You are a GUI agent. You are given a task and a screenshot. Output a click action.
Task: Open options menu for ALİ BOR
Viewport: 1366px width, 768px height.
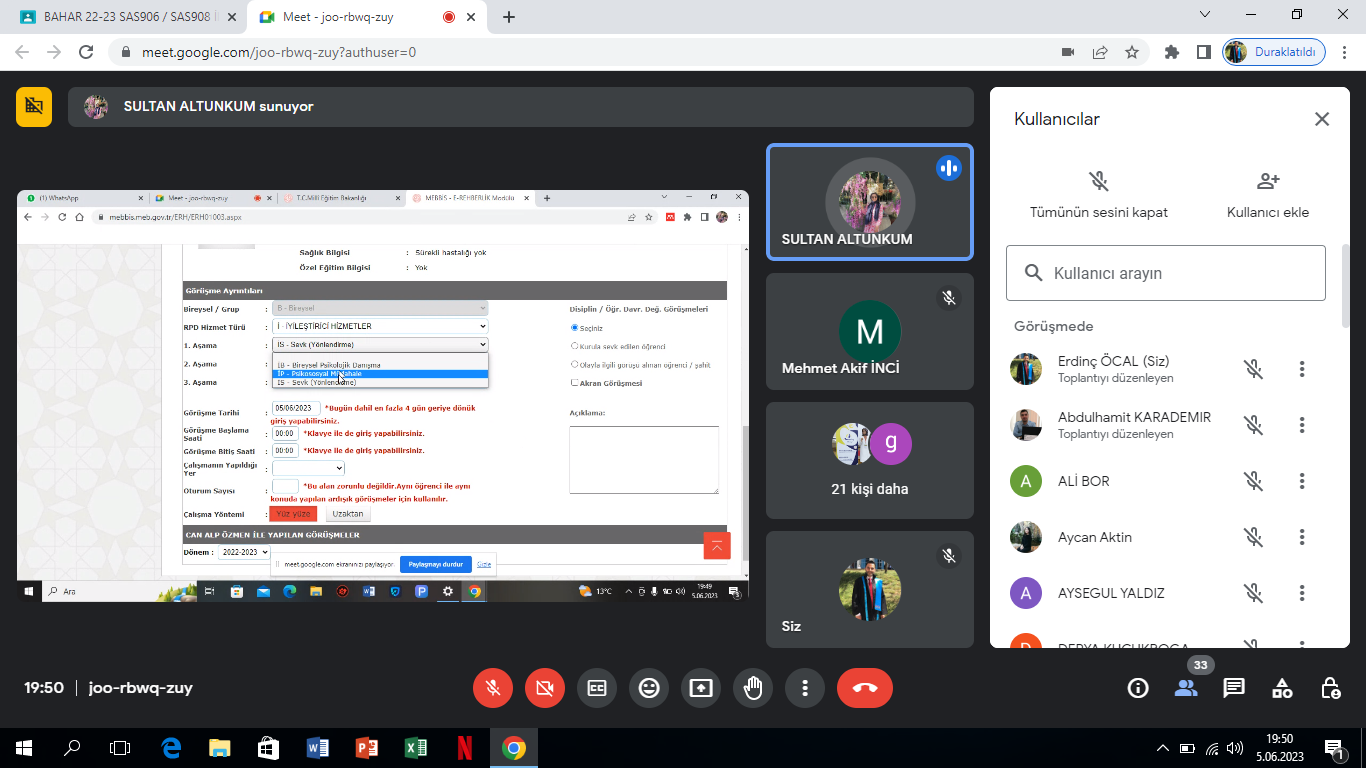[x=1302, y=481]
